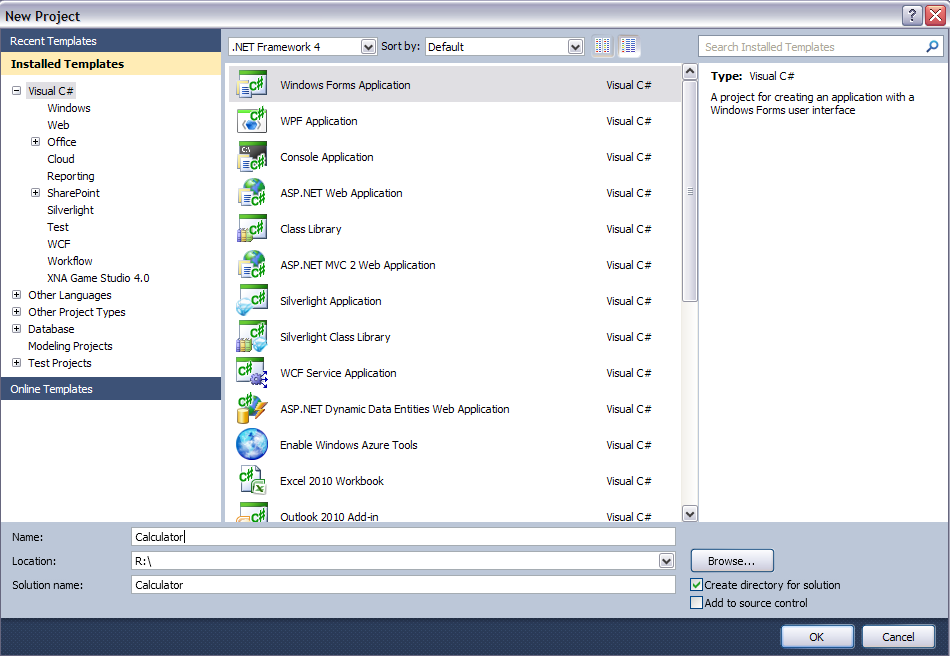Choose the Console Application template icon
The width and height of the screenshot is (950, 656).
pos(251,156)
